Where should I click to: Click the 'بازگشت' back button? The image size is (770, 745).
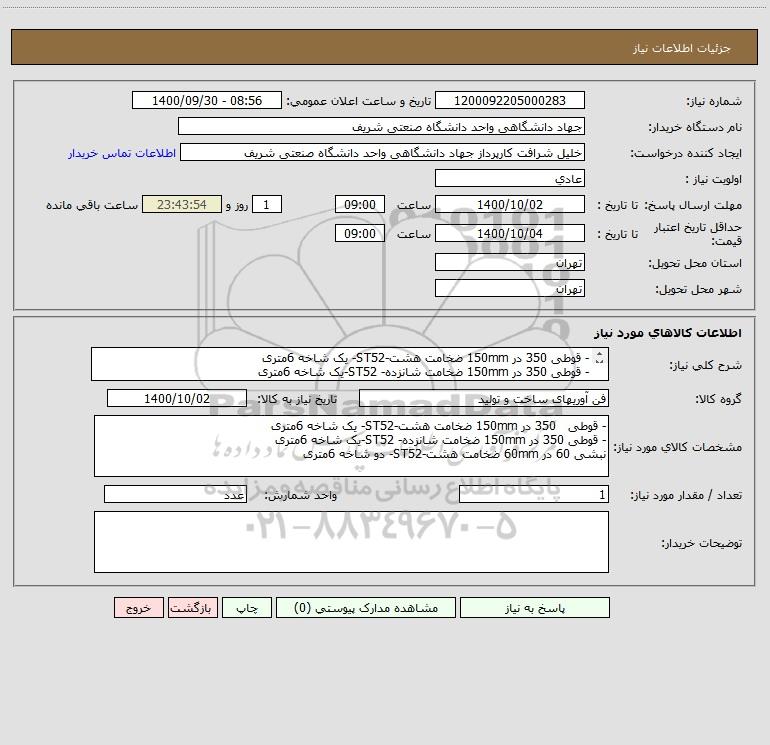[192, 608]
